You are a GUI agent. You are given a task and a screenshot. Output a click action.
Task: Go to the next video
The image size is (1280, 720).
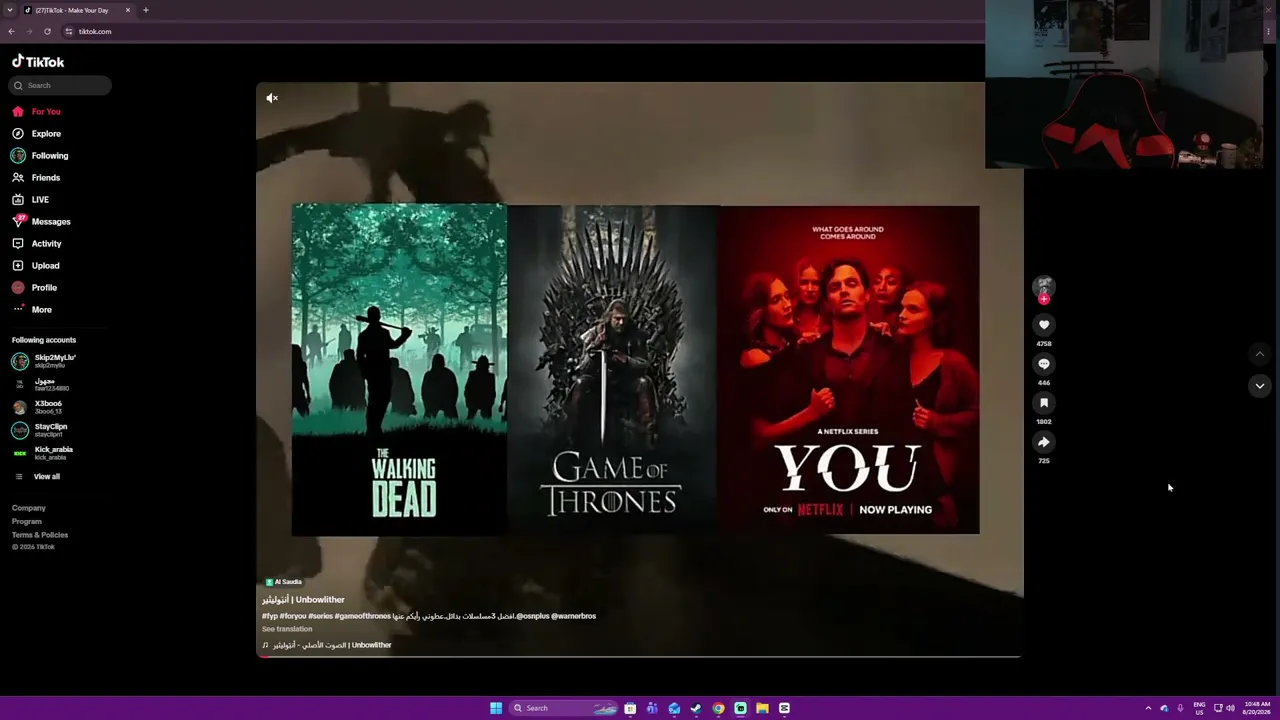[1260, 386]
